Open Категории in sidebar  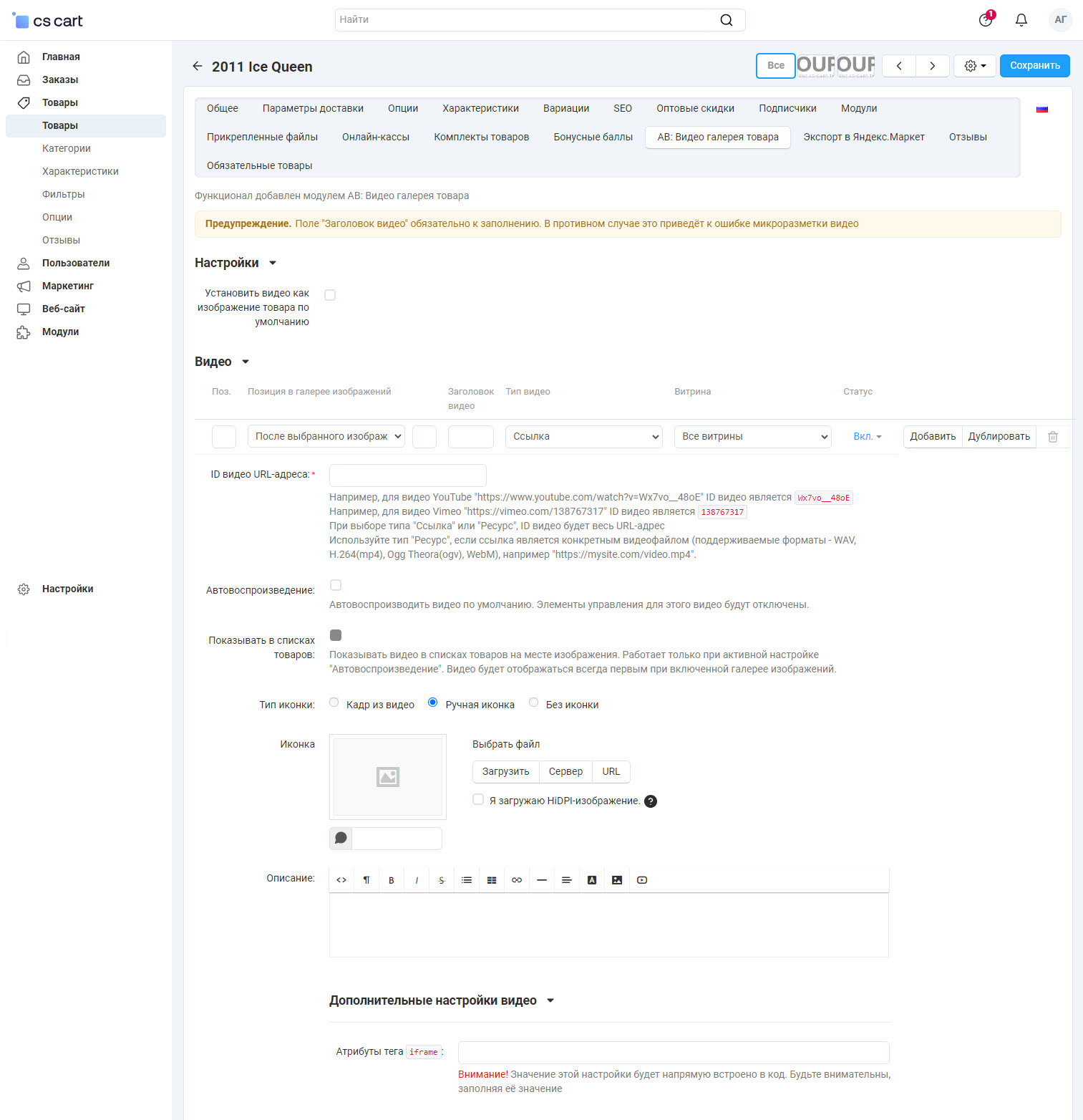coord(67,148)
